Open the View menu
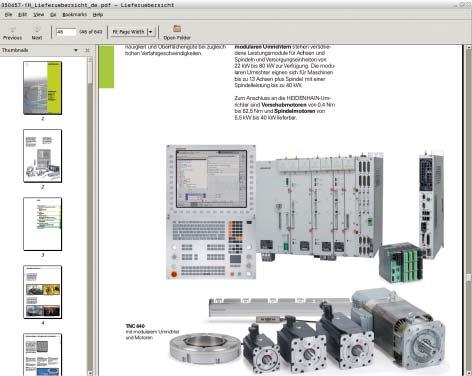 click(38, 15)
